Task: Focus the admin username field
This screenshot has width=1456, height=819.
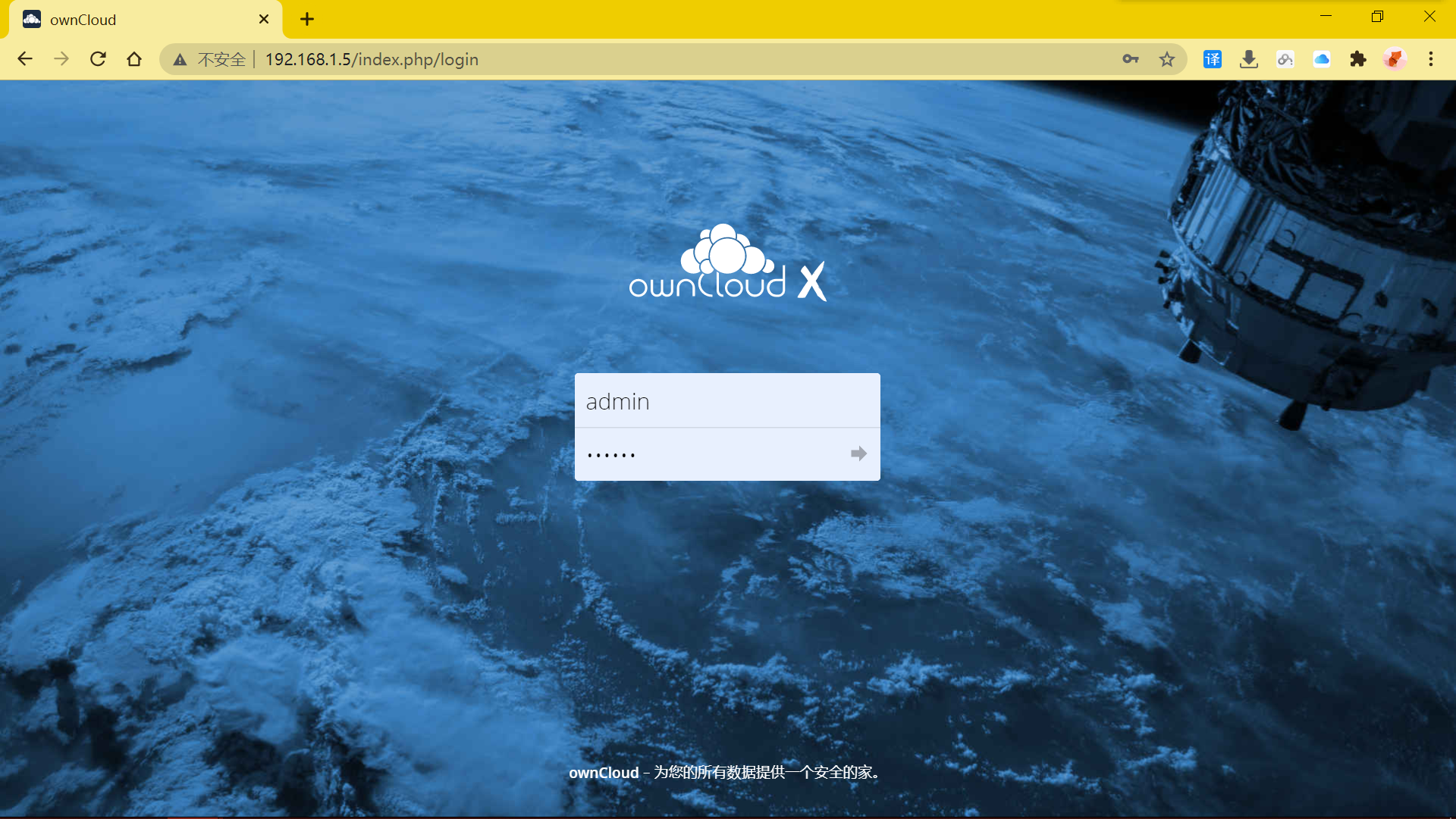Action: pyautogui.click(x=727, y=400)
